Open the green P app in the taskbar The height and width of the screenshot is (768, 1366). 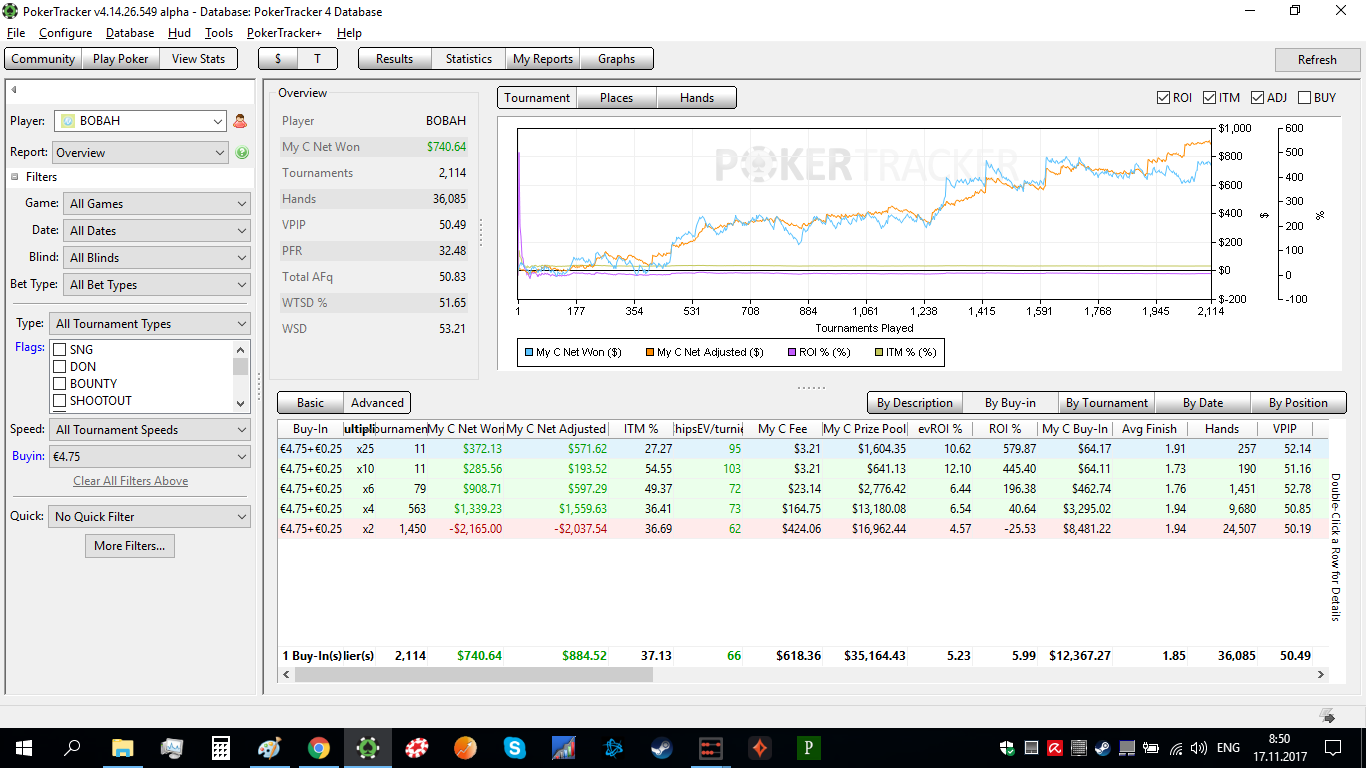click(x=809, y=747)
